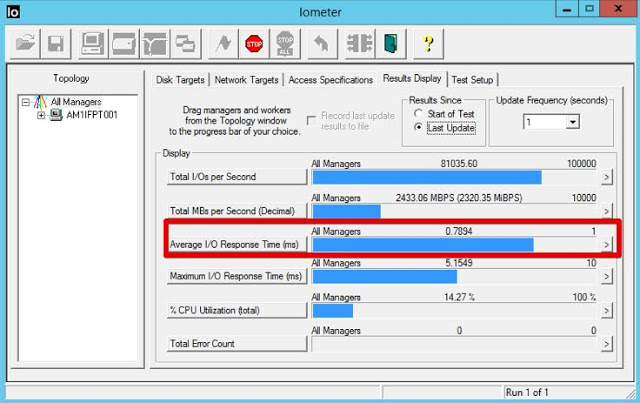This screenshot has width=640, height=403.
Task: Select the Start of Test radio option
Action: tap(418, 114)
